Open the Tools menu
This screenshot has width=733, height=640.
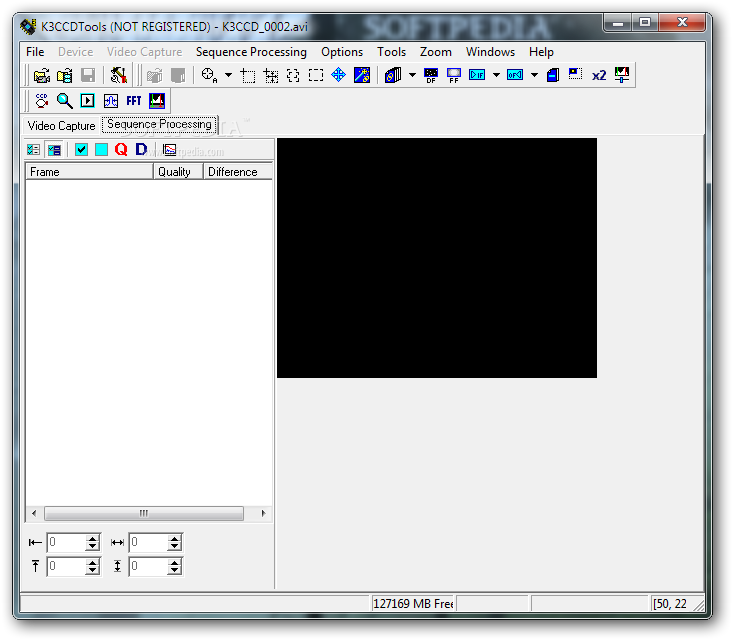pyautogui.click(x=391, y=52)
